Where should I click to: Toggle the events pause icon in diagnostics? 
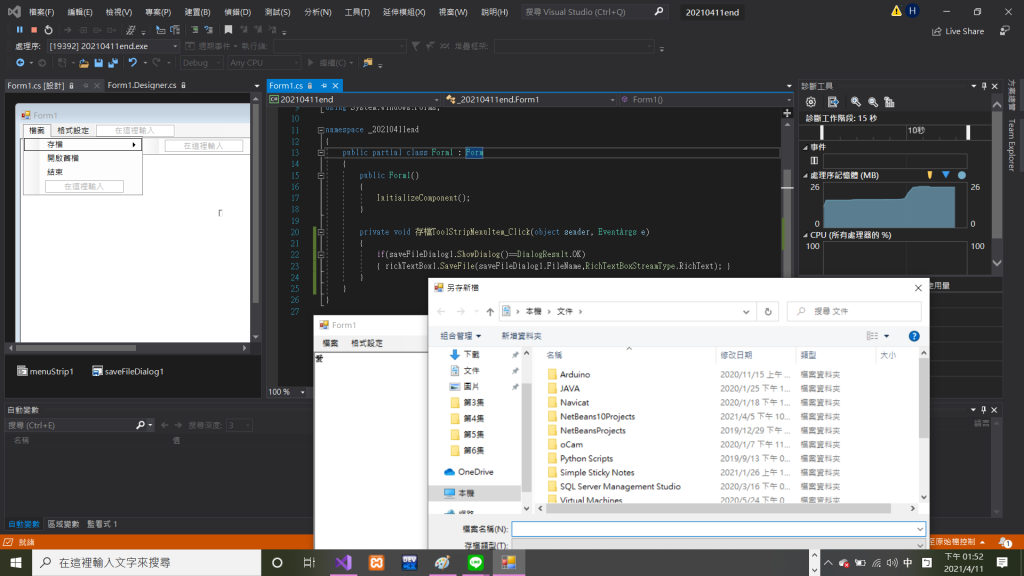click(814, 161)
